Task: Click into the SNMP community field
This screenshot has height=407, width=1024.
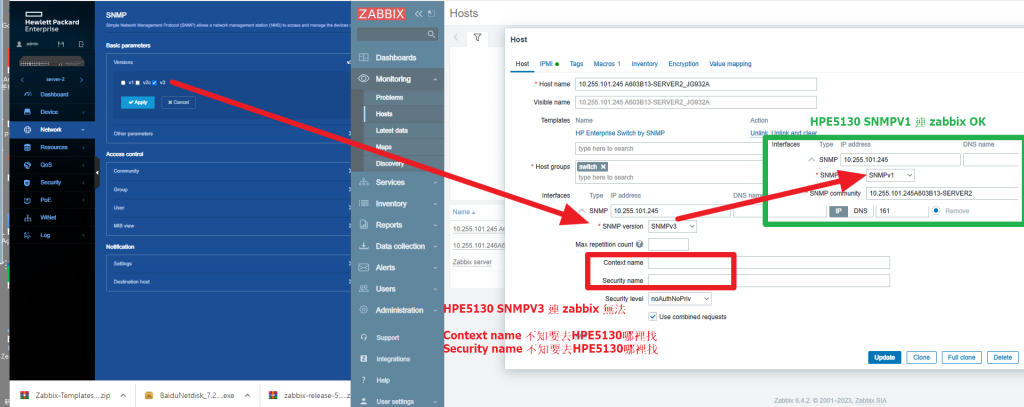Action: 942,193
